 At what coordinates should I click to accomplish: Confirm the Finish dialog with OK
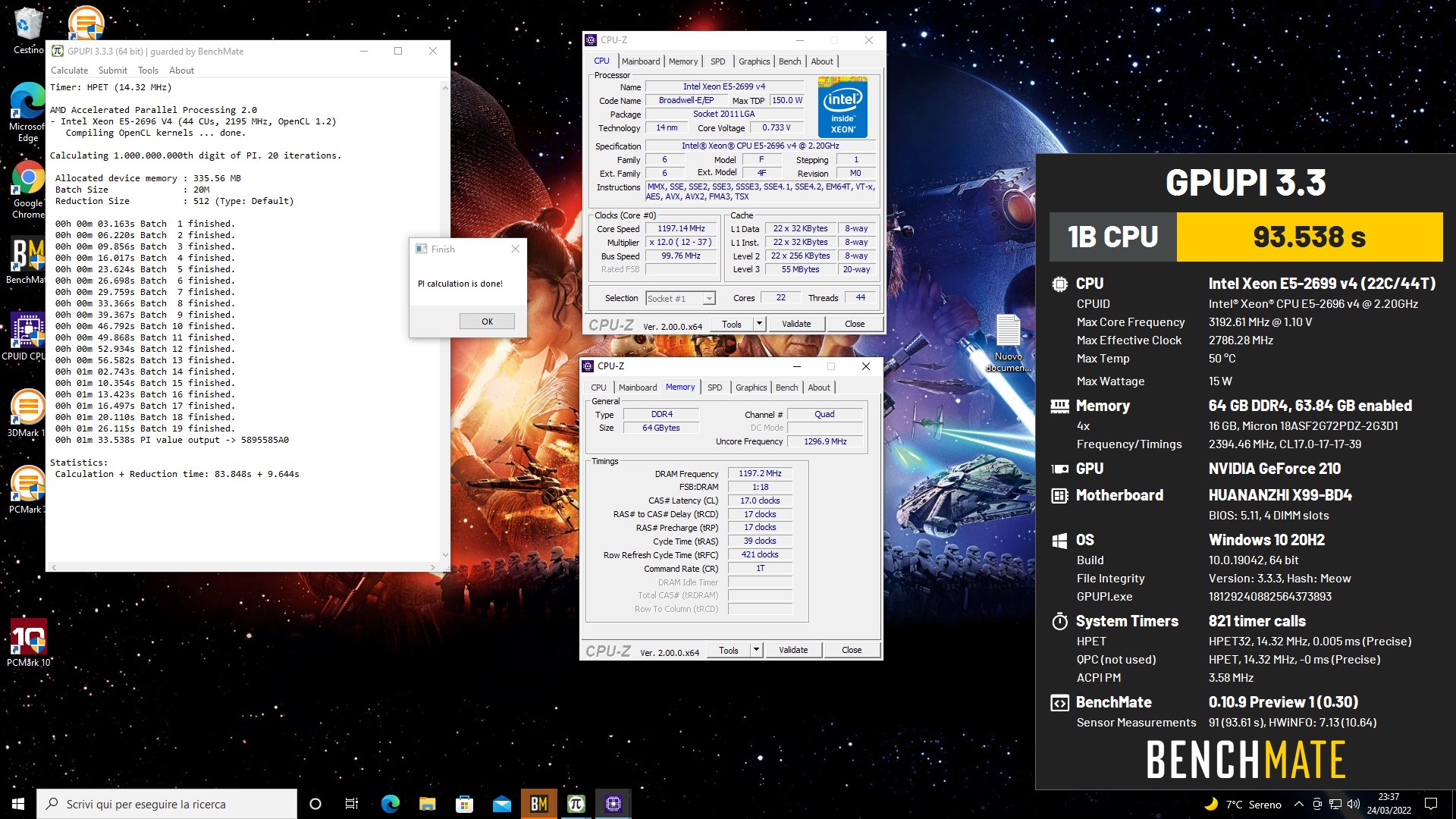coord(487,322)
